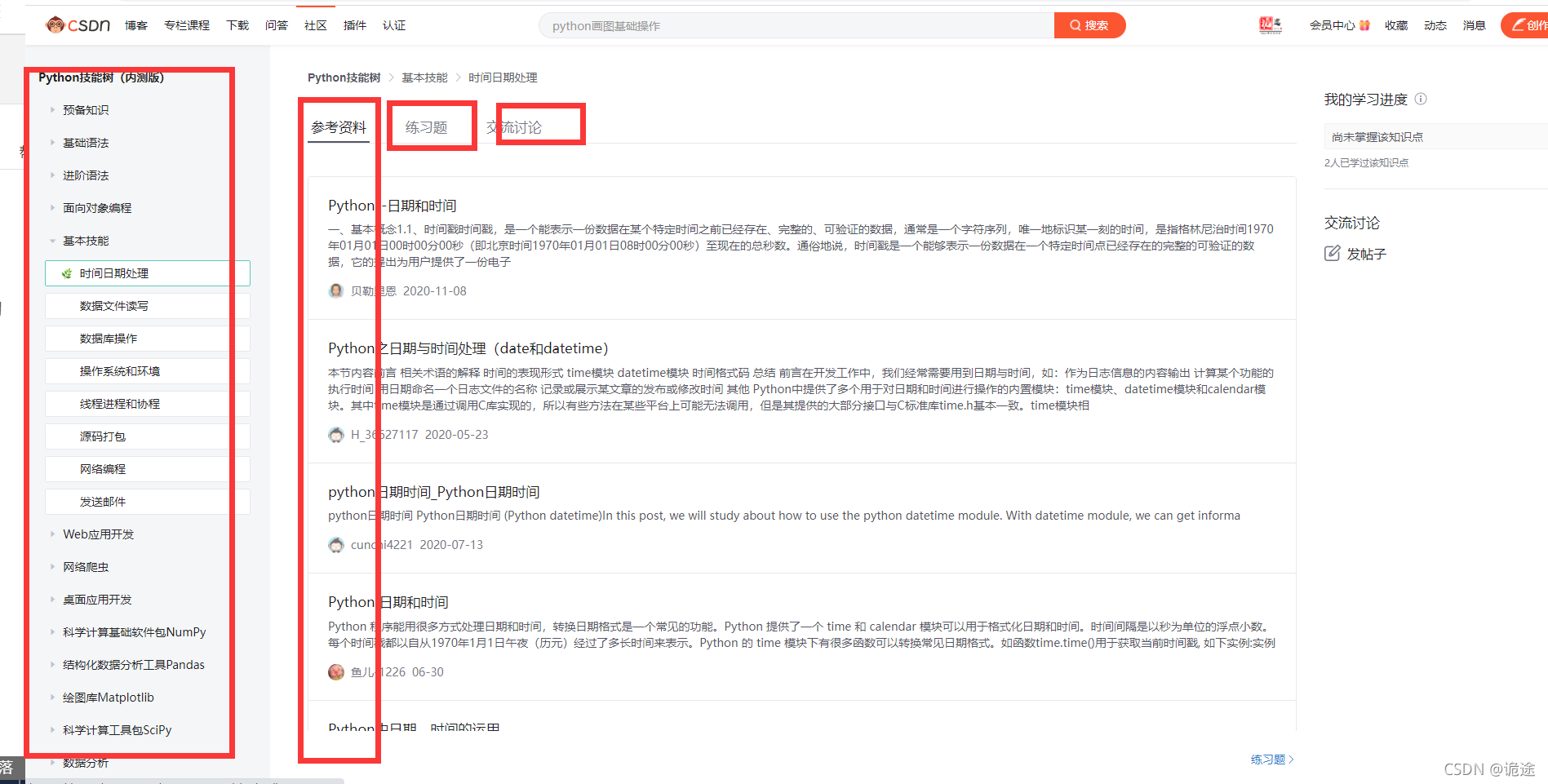
Task: Expand the Web应用开发 tree node
Action: click(52, 534)
